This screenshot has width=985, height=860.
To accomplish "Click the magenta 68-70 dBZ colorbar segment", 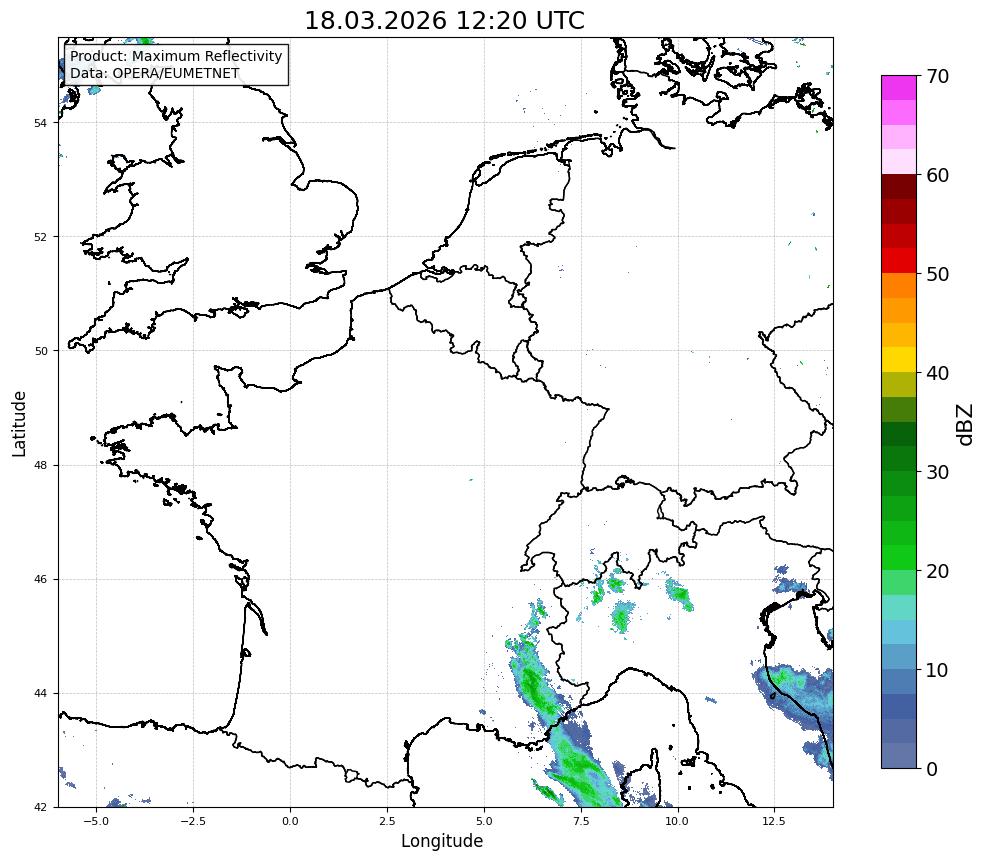I will coord(899,88).
